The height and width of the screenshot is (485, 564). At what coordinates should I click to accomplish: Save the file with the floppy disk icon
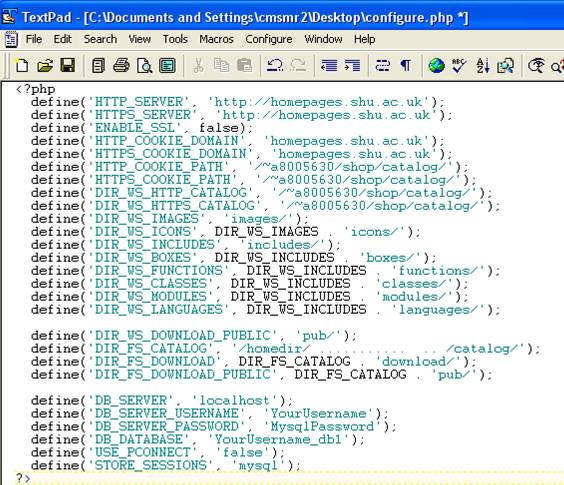68,66
